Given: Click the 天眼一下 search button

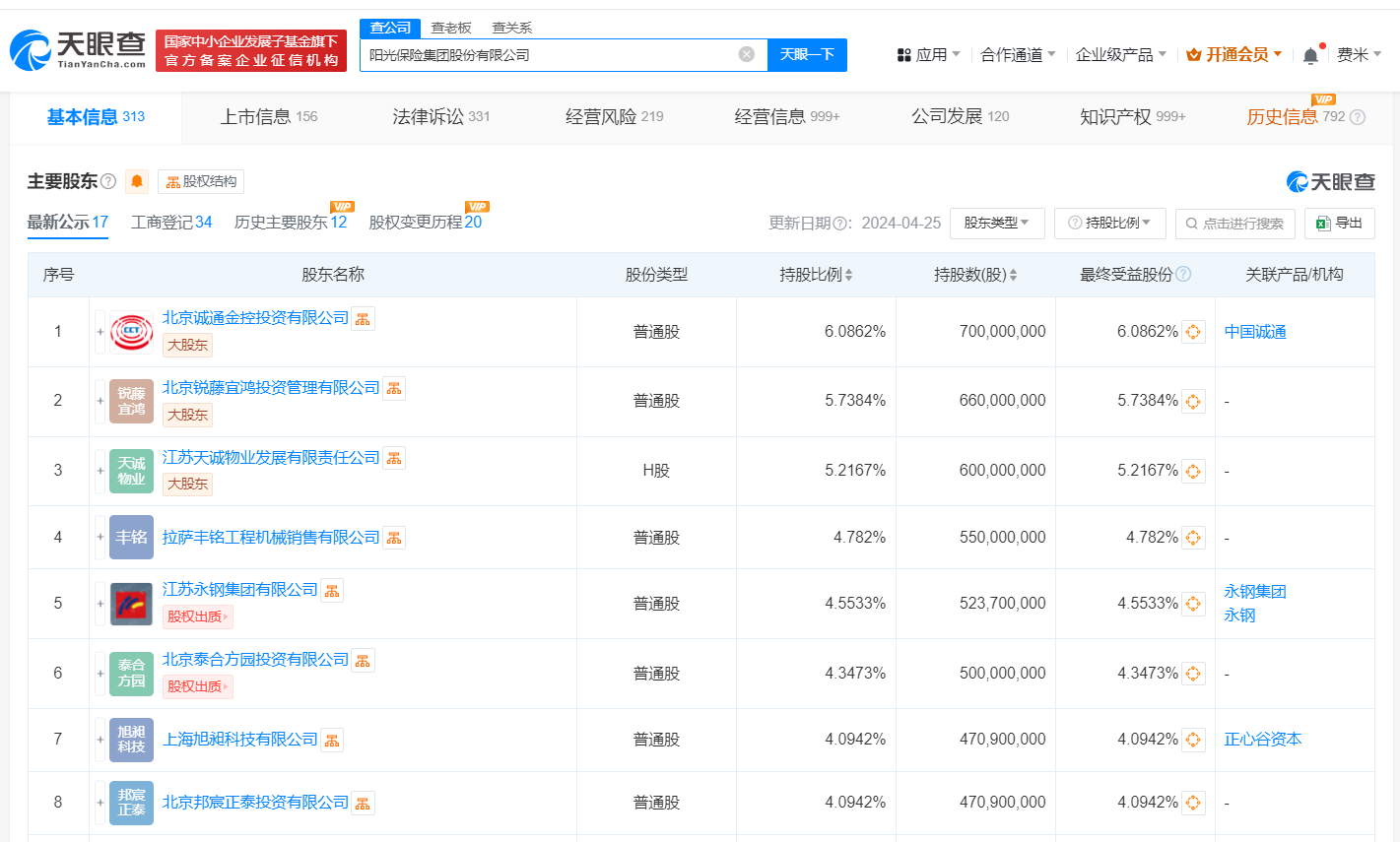Looking at the screenshot, I should pos(808,55).
